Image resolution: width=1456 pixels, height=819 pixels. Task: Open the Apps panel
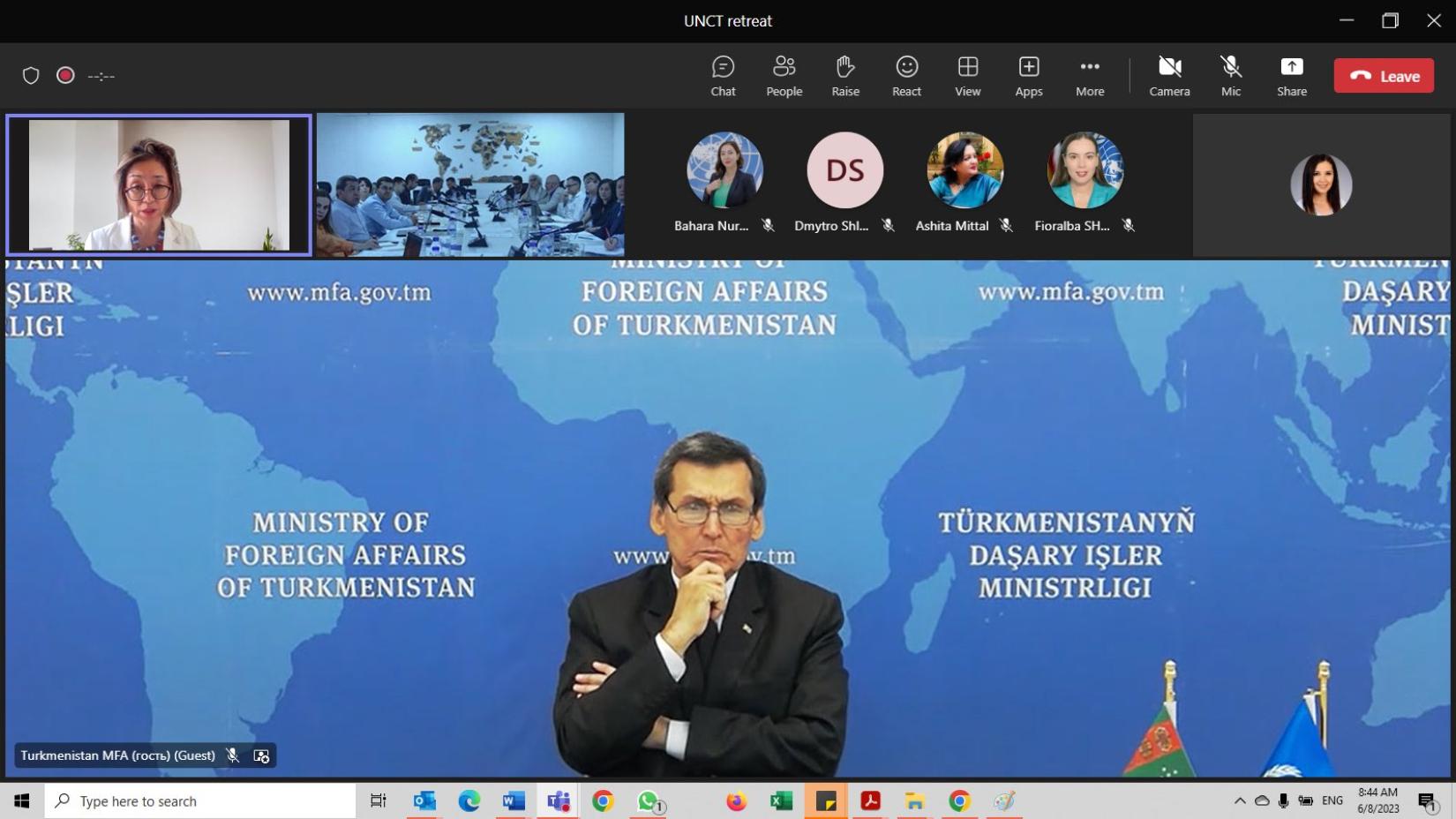(x=1029, y=76)
